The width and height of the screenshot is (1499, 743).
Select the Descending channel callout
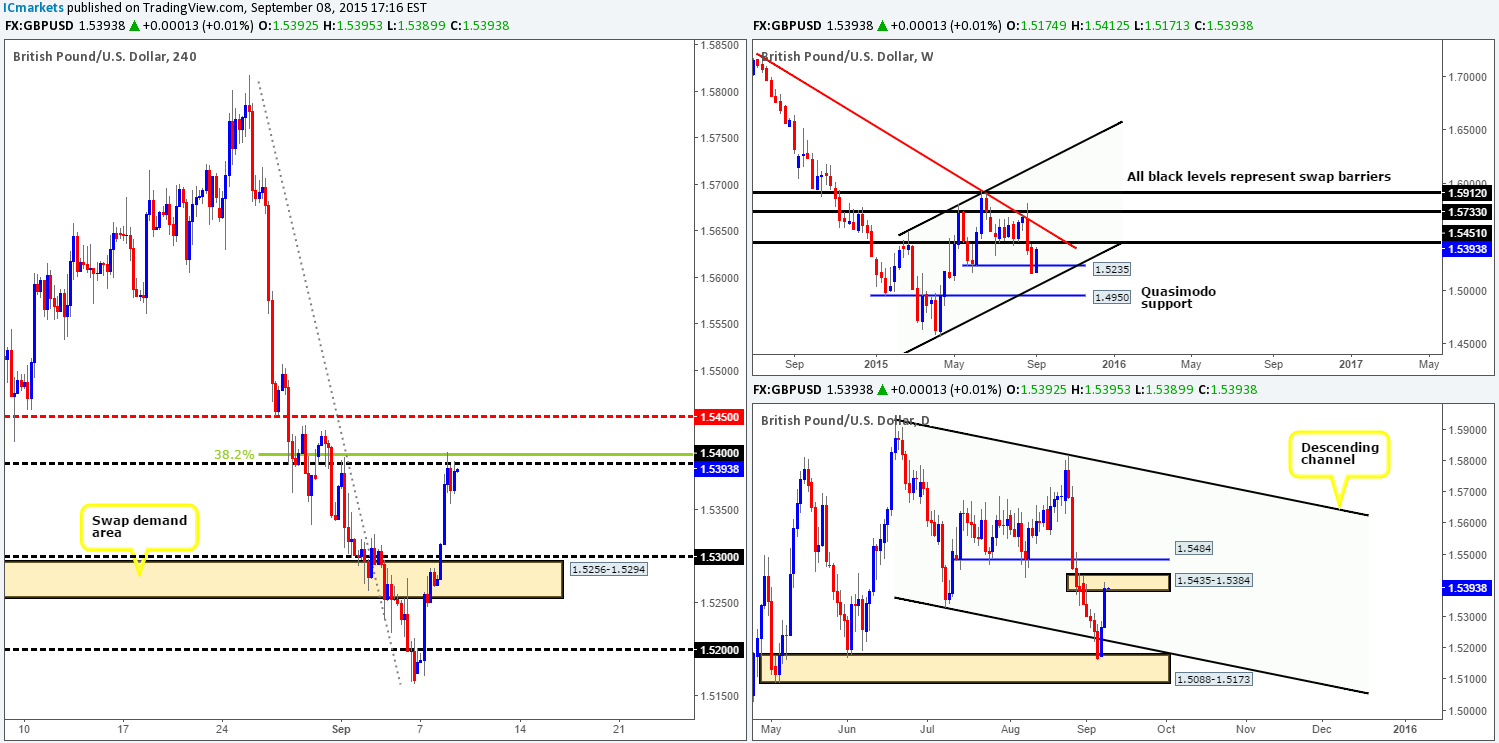pos(1340,455)
